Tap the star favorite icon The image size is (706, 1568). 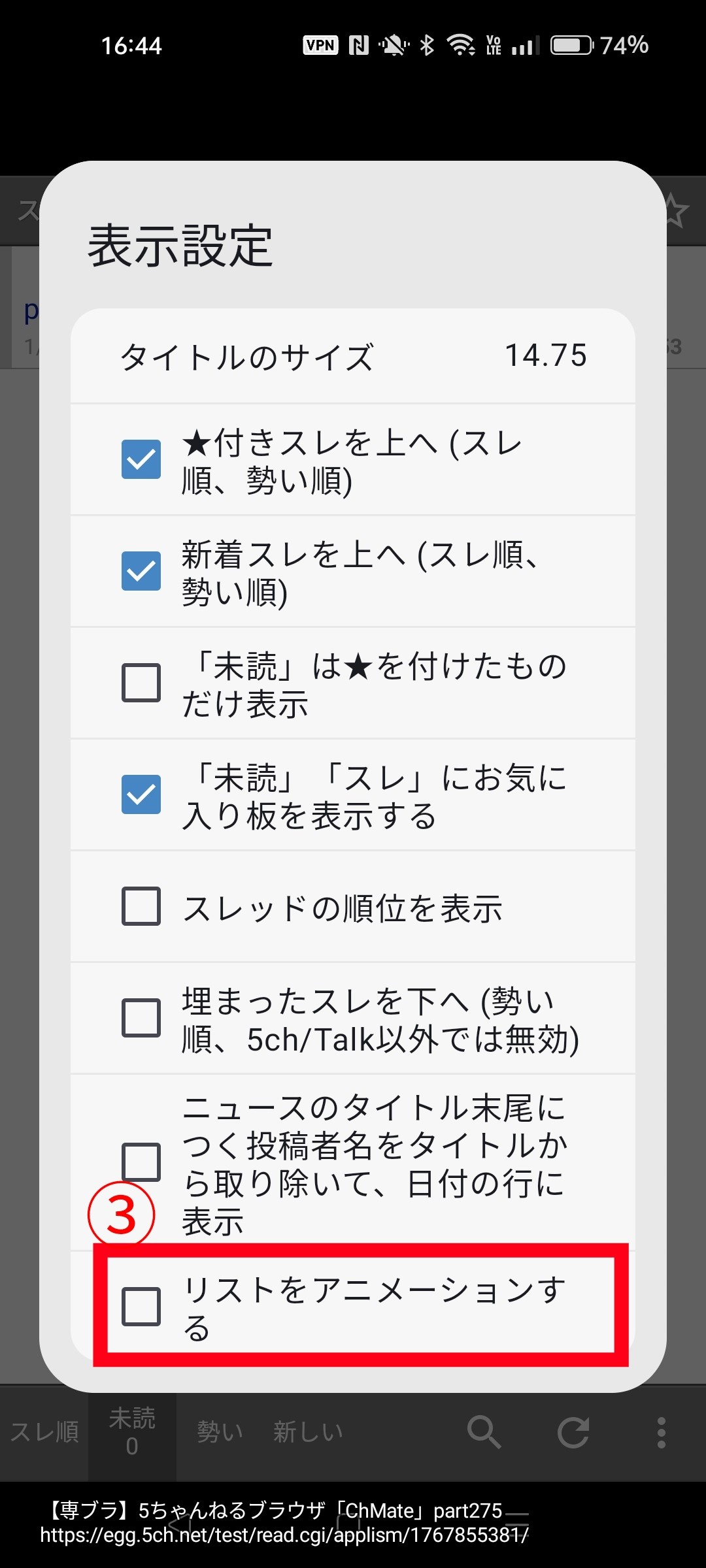point(676,212)
